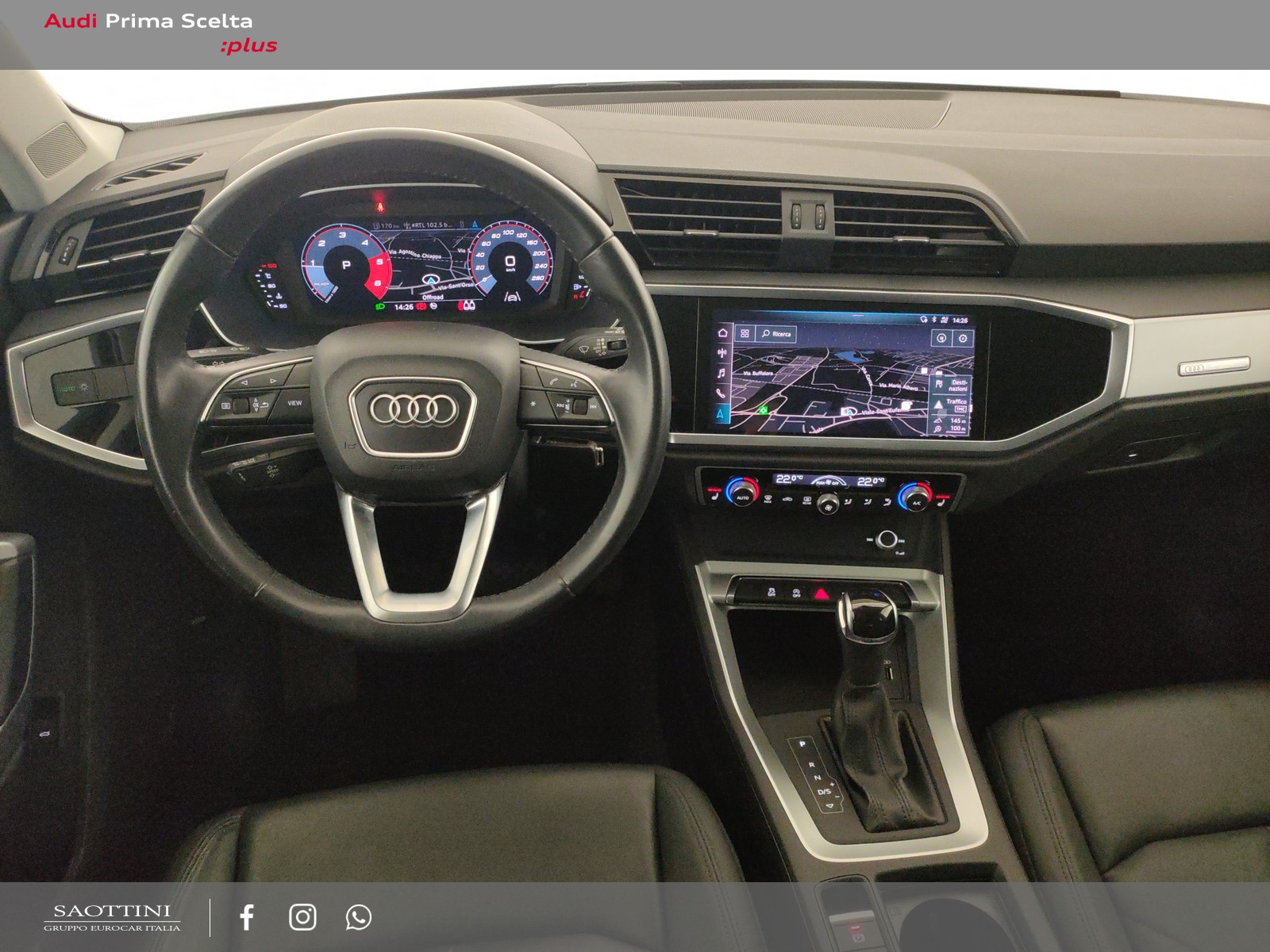
Task: Click the tachometer gauge showing P
Action: [346, 265]
